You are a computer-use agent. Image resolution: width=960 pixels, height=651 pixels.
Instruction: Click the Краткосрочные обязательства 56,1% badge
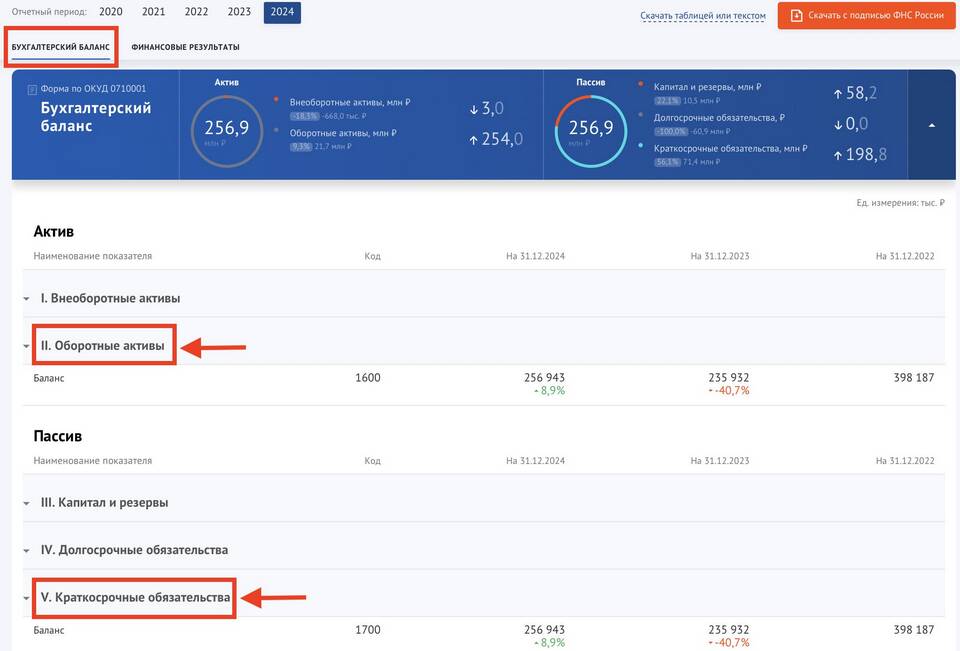pos(667,162)
